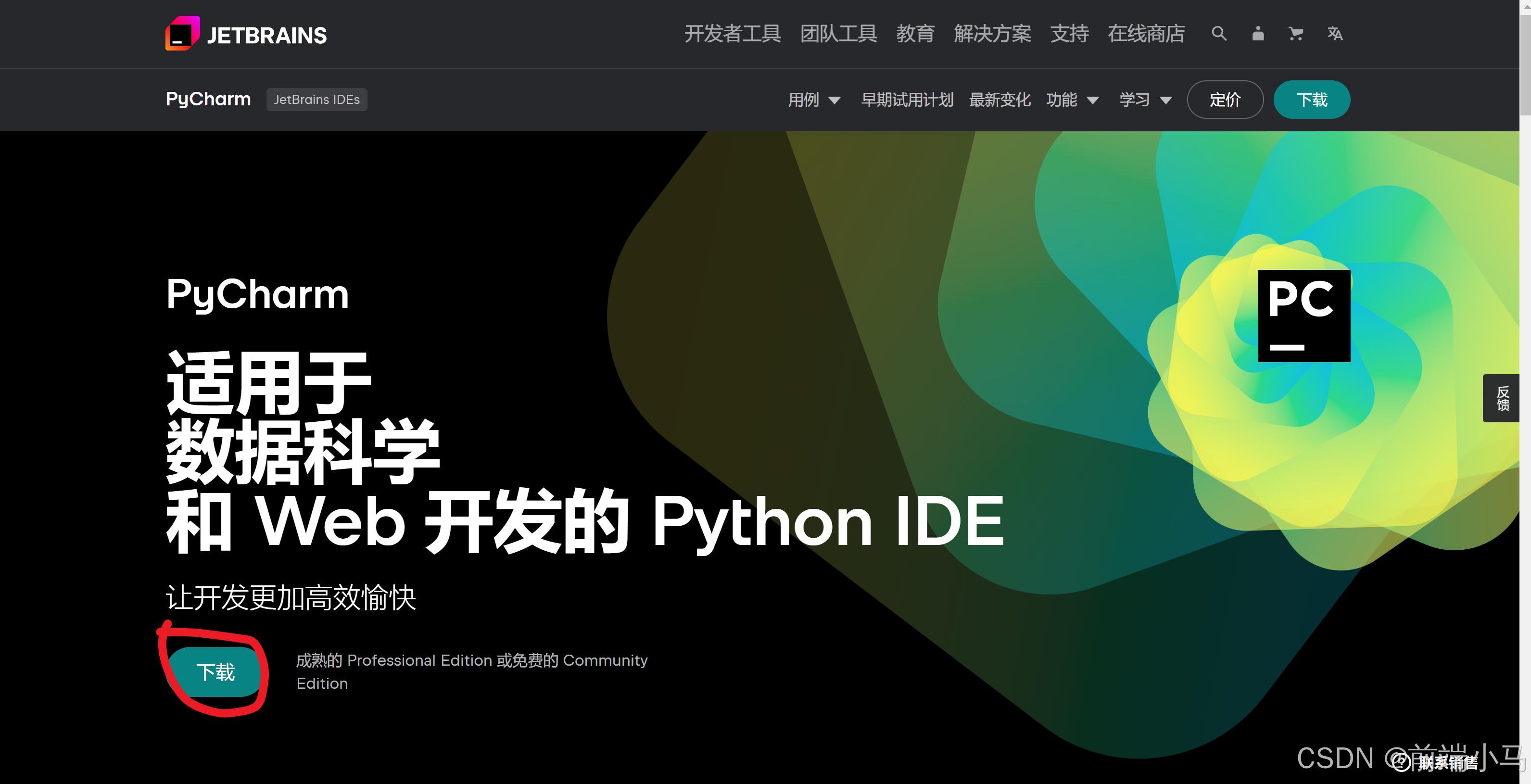The height and width of the screenshot is (784, 1531).
Task: Expand the 用例 dropdown
Action: [814, 100]
